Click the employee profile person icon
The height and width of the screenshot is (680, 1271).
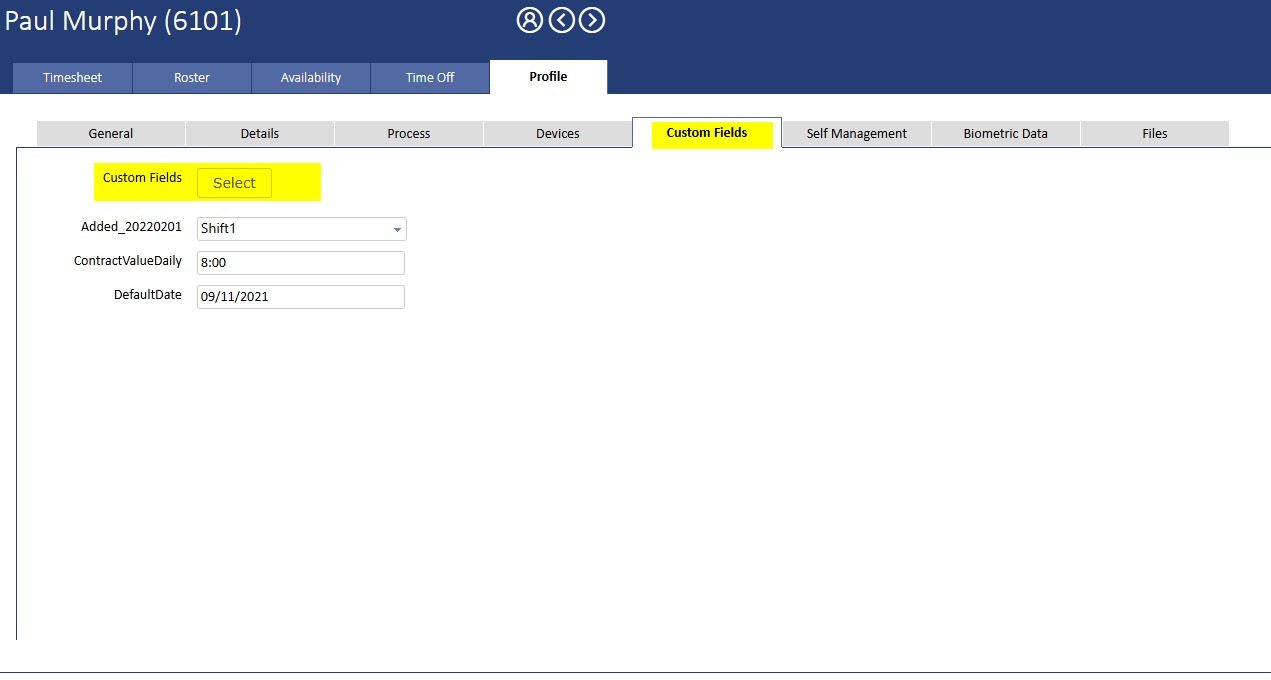pyautogui.click(x=529, y=20)
